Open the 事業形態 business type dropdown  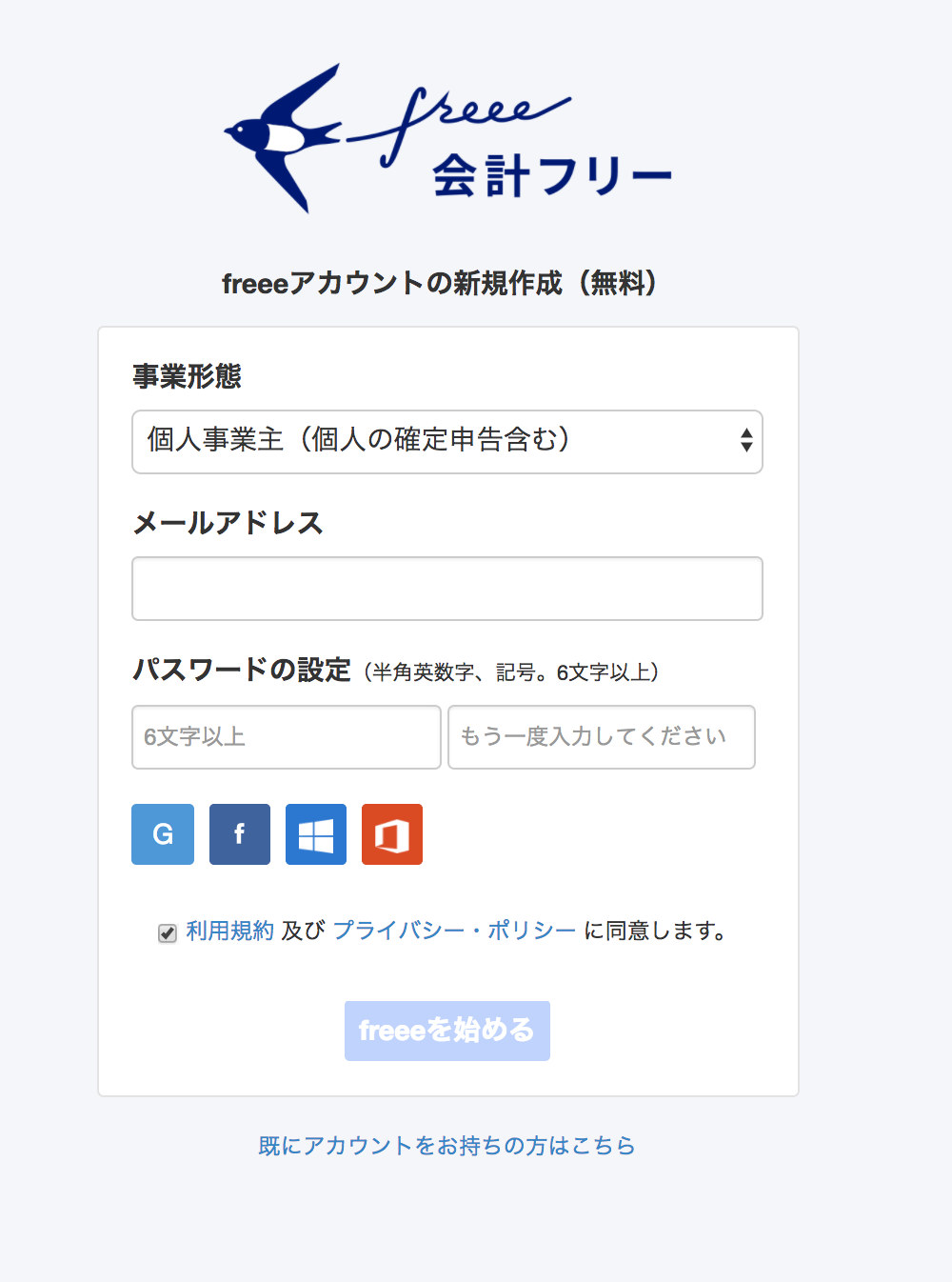pos(447,442)
